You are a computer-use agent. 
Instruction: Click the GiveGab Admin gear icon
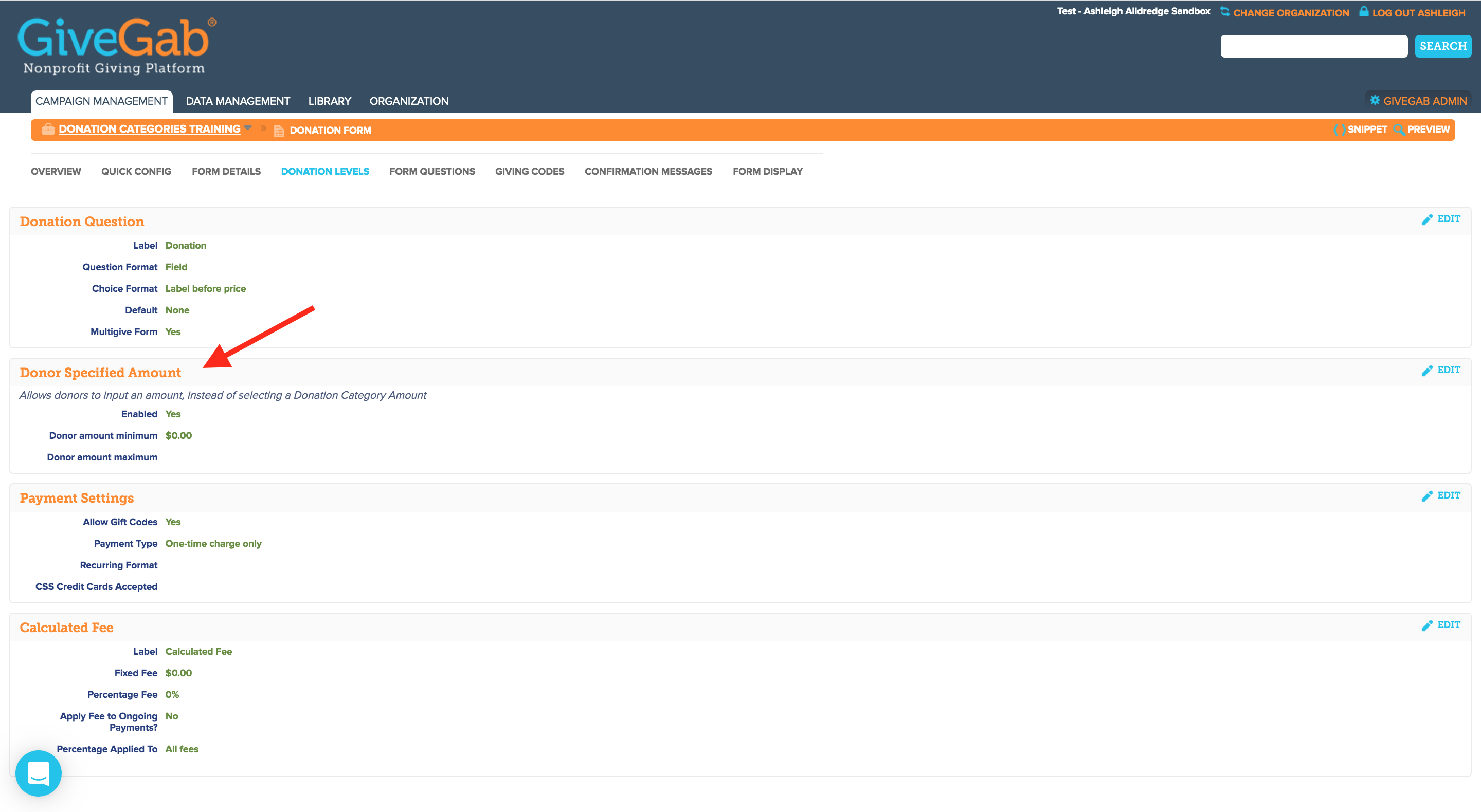point(1375,100)
